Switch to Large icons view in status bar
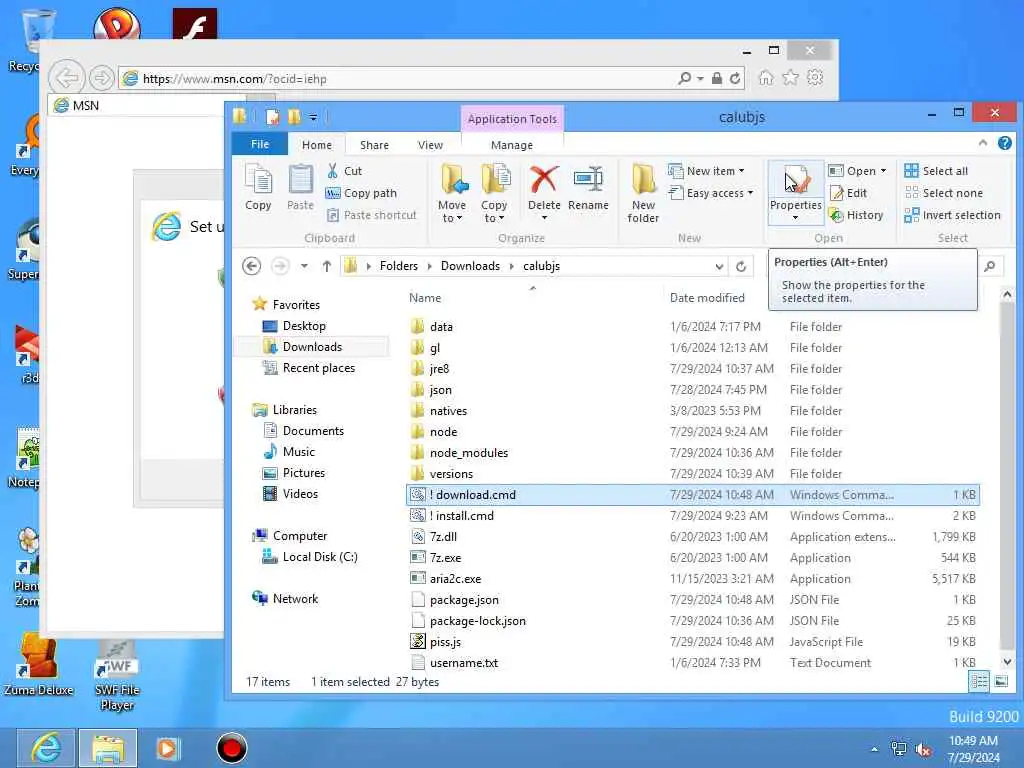1024x768 pixels. click(1000, 682)
